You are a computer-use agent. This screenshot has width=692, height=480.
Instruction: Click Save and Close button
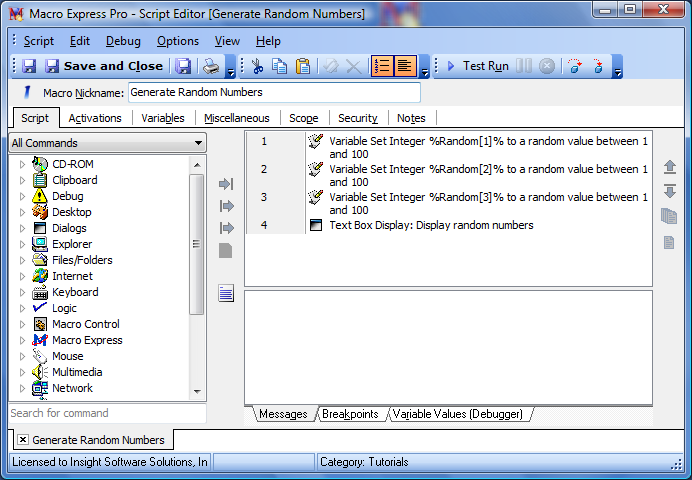[x=105, y=66]
